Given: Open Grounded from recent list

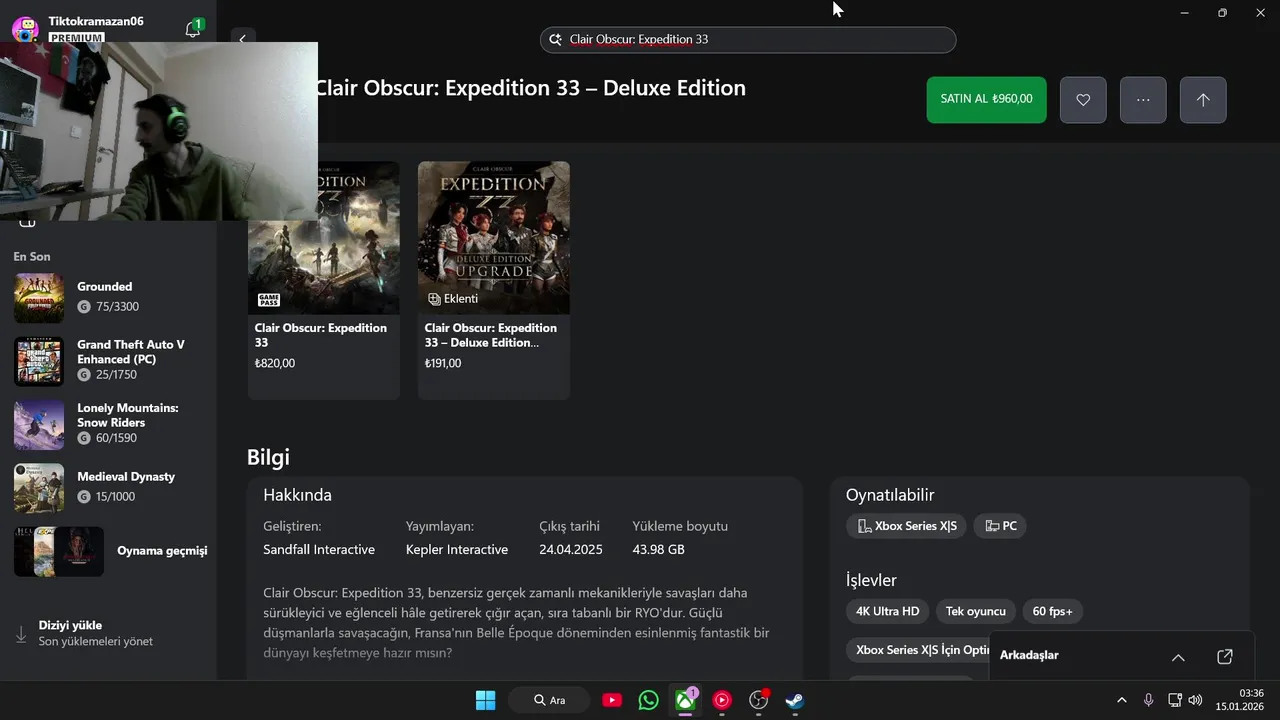Looking at the screenshot, I should pyautogui.click(x=108, y=297).
